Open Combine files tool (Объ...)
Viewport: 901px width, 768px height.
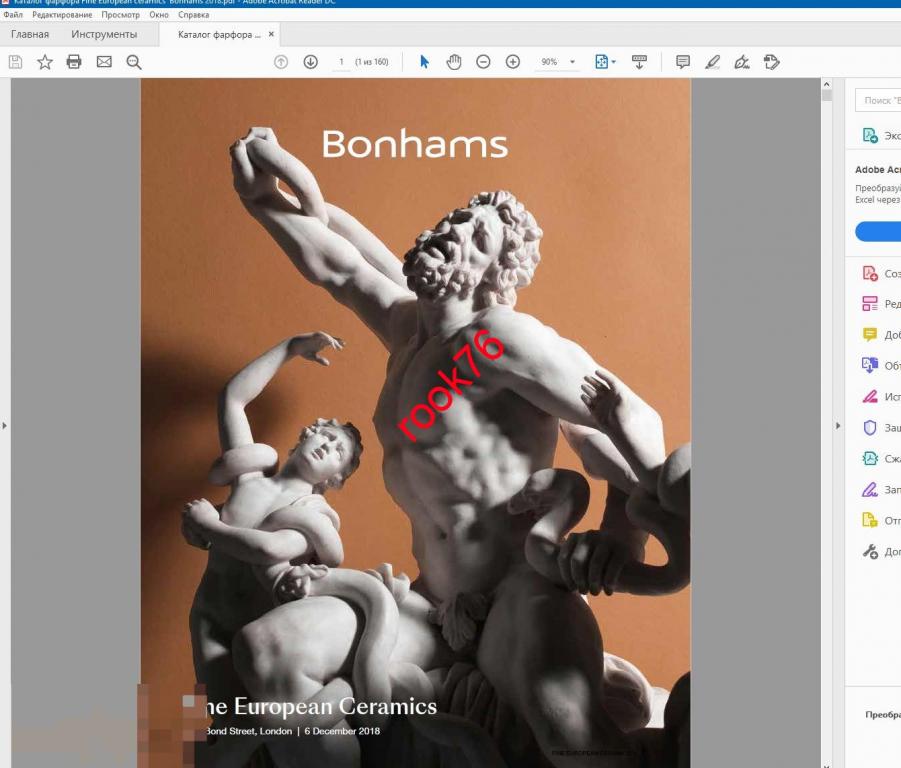click(881, 365)
